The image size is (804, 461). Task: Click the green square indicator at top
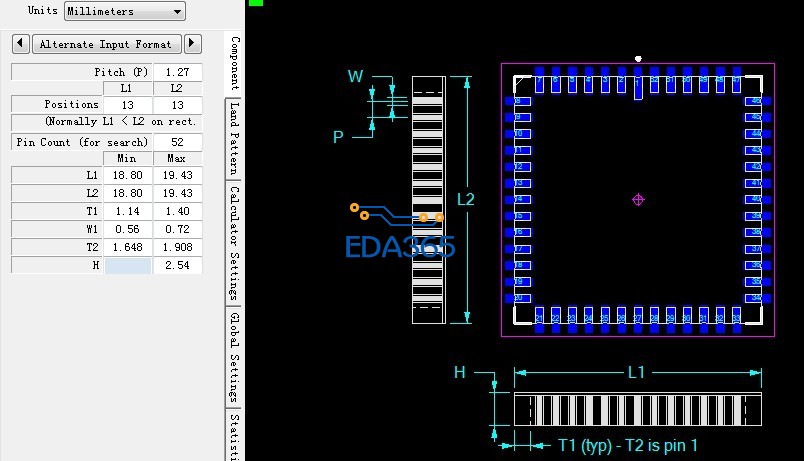pyautogui.click(x=256, y=3)
